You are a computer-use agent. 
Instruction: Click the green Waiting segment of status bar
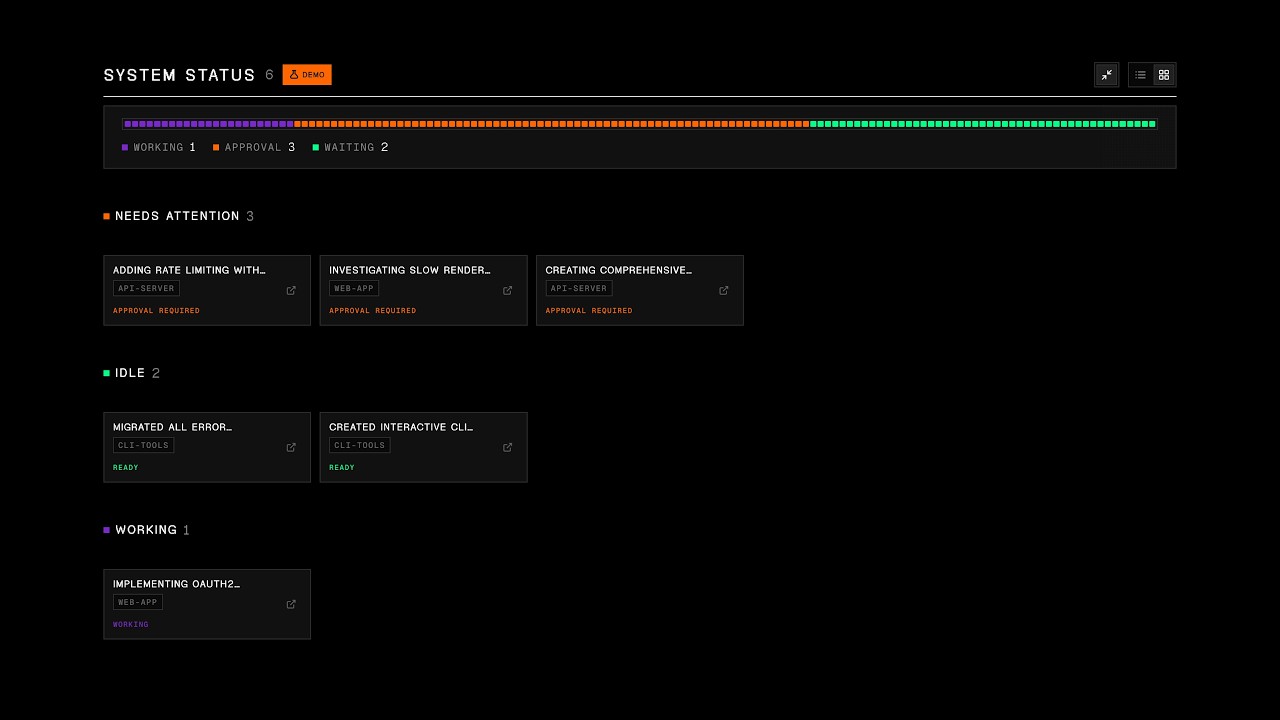click(x=983, y=124)
